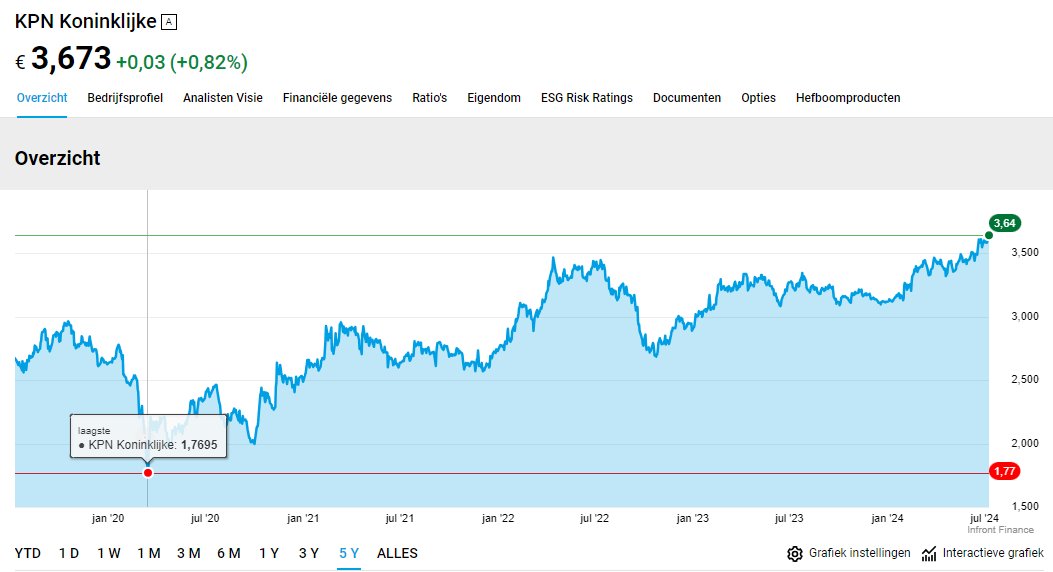The image size is (1053, 572).
Task: View the ESG Risk Ratings tab
Action: (587, 98)
